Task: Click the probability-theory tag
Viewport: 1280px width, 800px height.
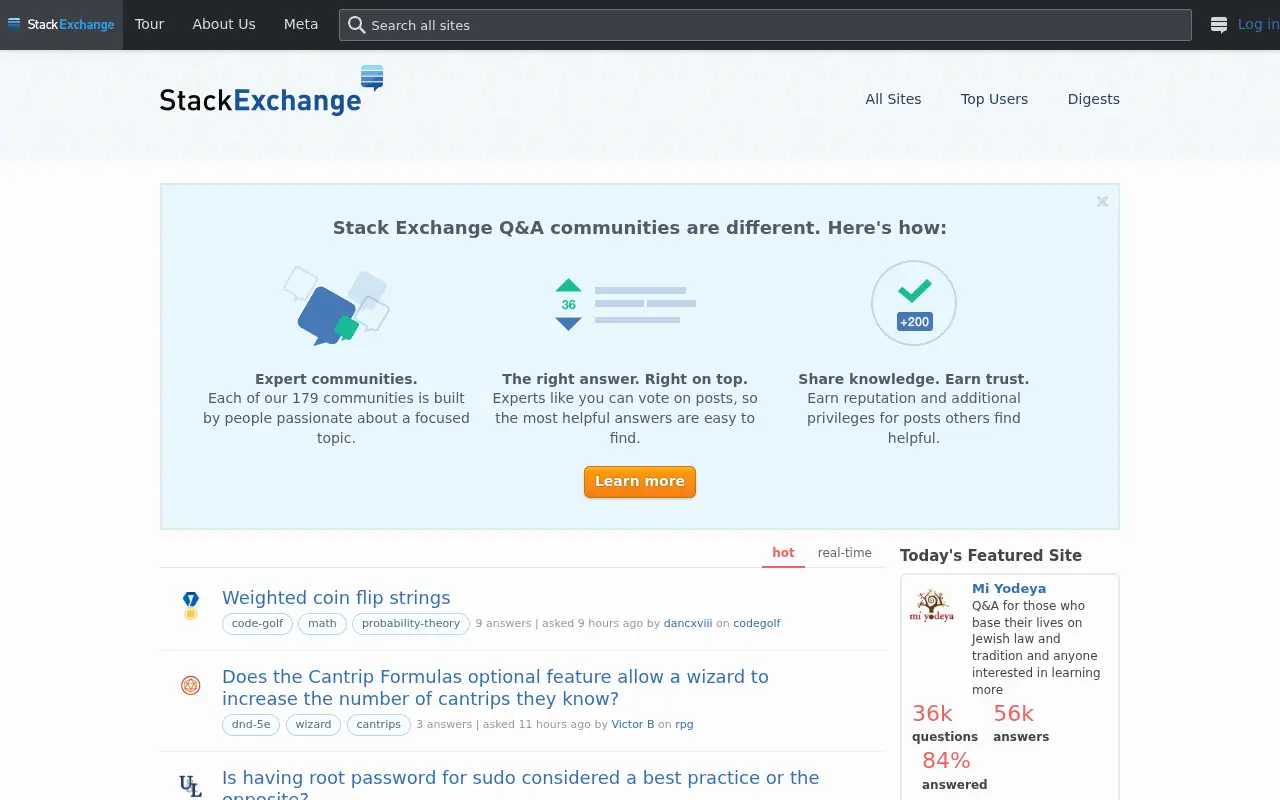Action: (x=411, y=623)
